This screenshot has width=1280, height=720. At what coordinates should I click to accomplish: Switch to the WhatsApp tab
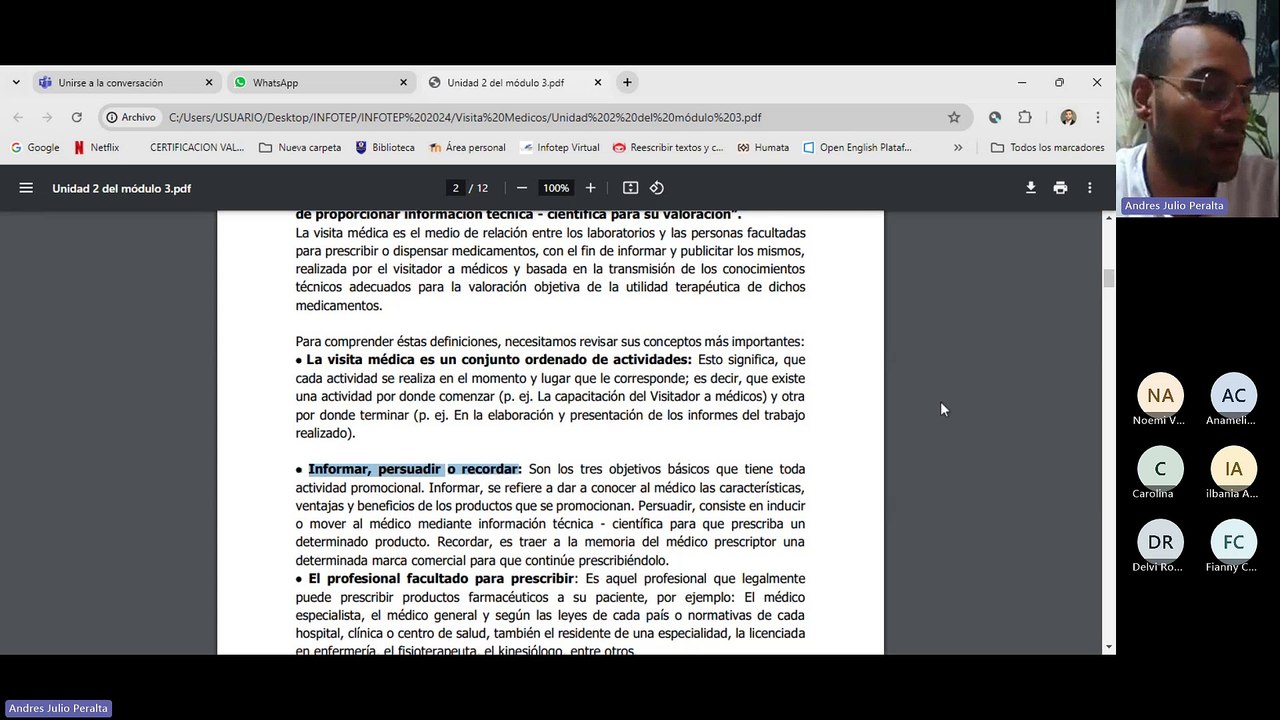point(320,82)
